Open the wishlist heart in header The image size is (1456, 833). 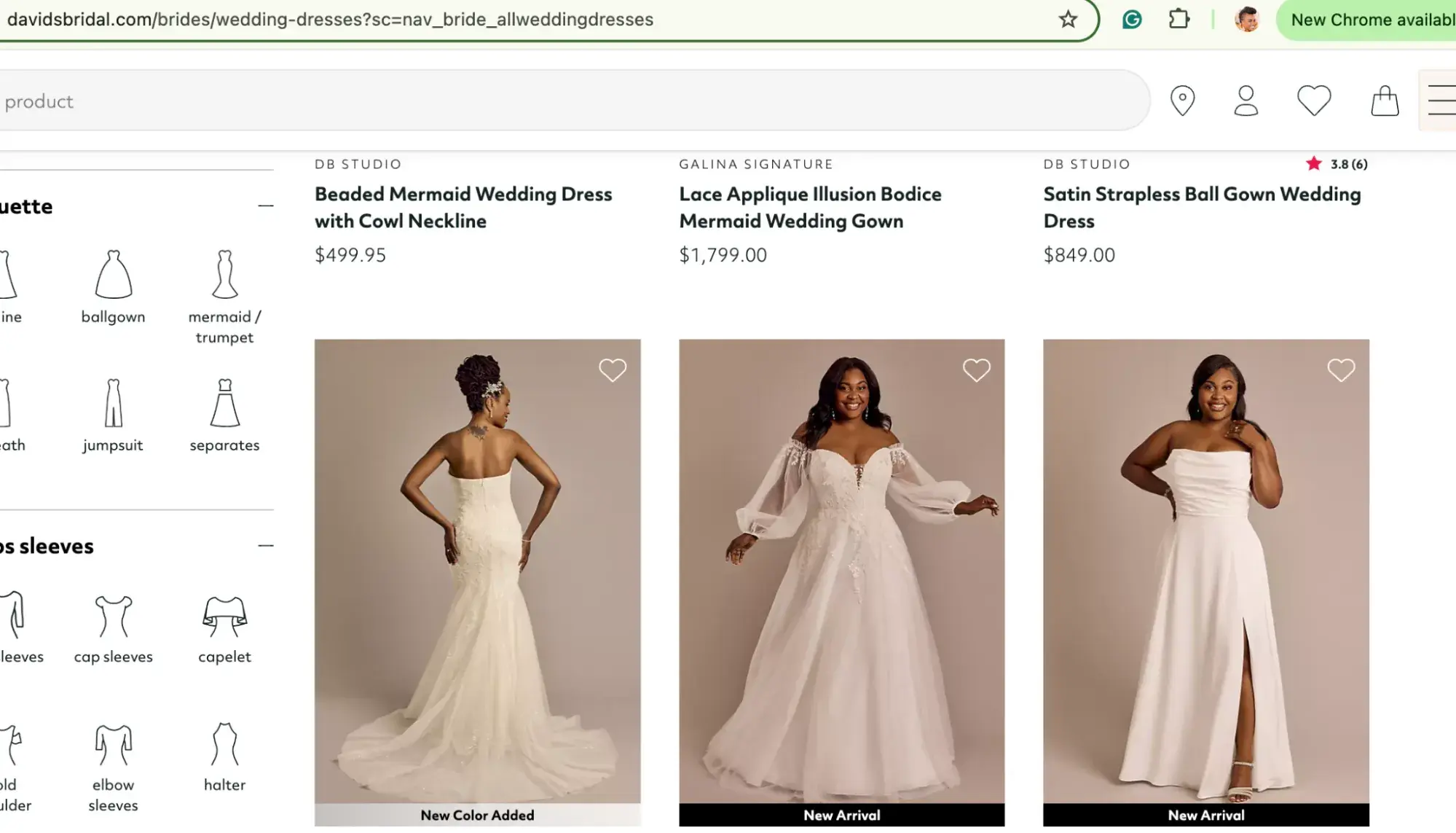point(1314,101)
